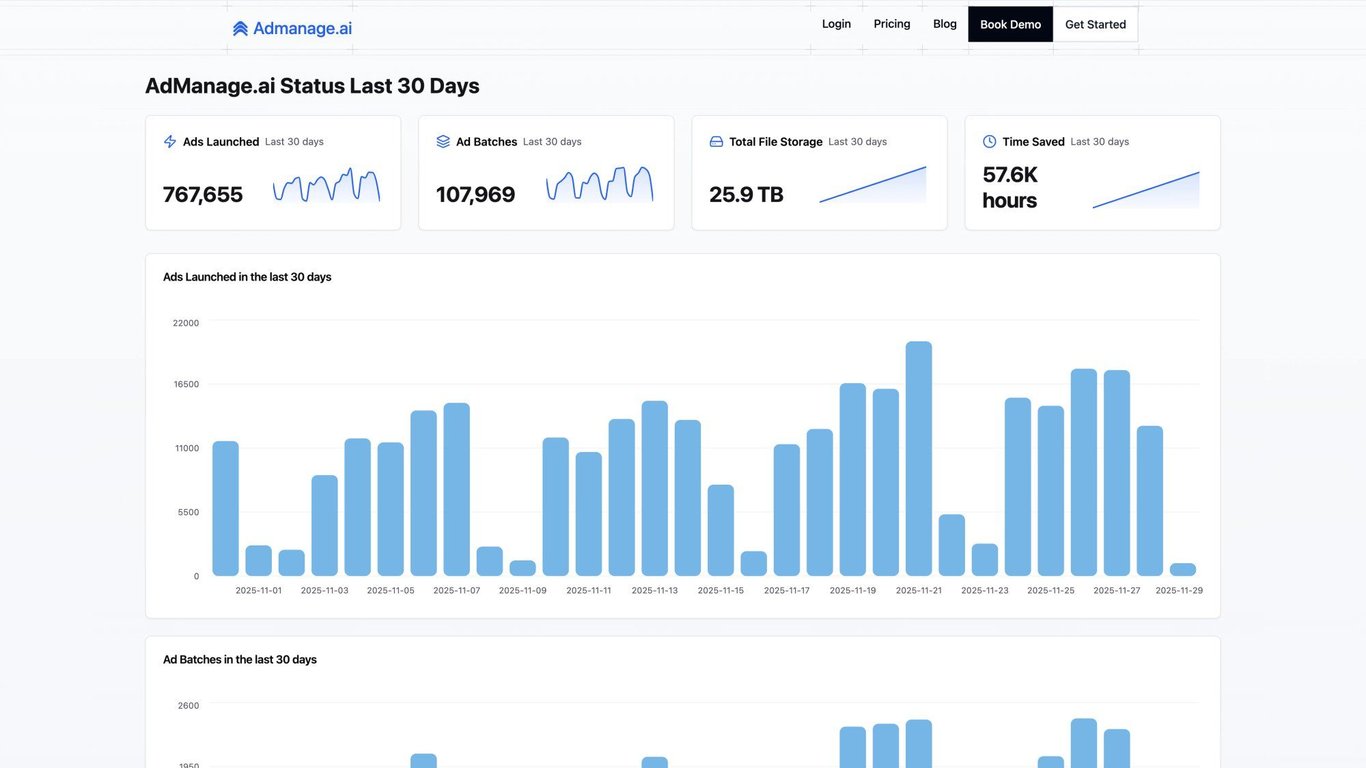This screenshot has height=768, width=1366.
Task: Select the first bar in Ads Launched chart
Action: coord(226,509)
